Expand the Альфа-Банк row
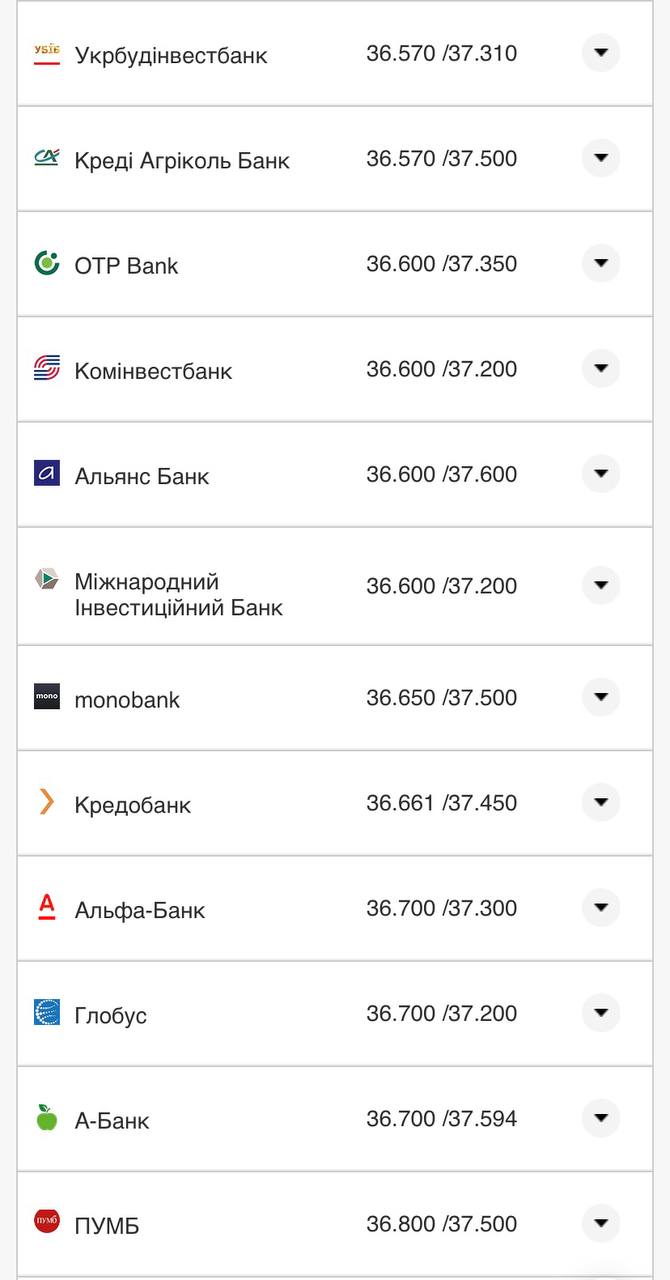Viewport: 670px width, 1280px height. click(600, 907)
